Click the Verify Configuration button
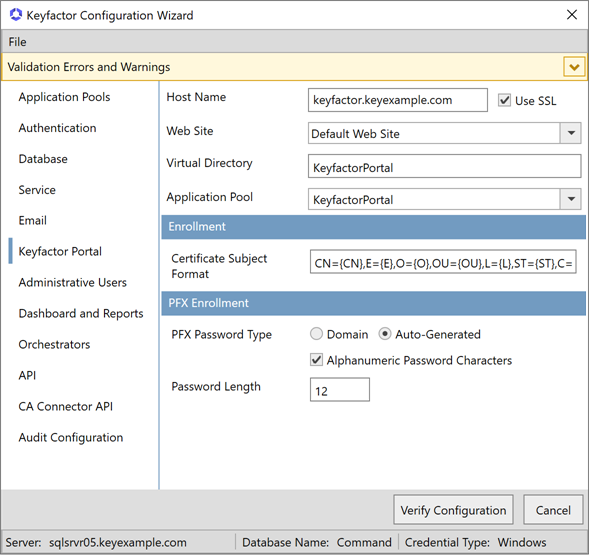 tap(453, 510)
